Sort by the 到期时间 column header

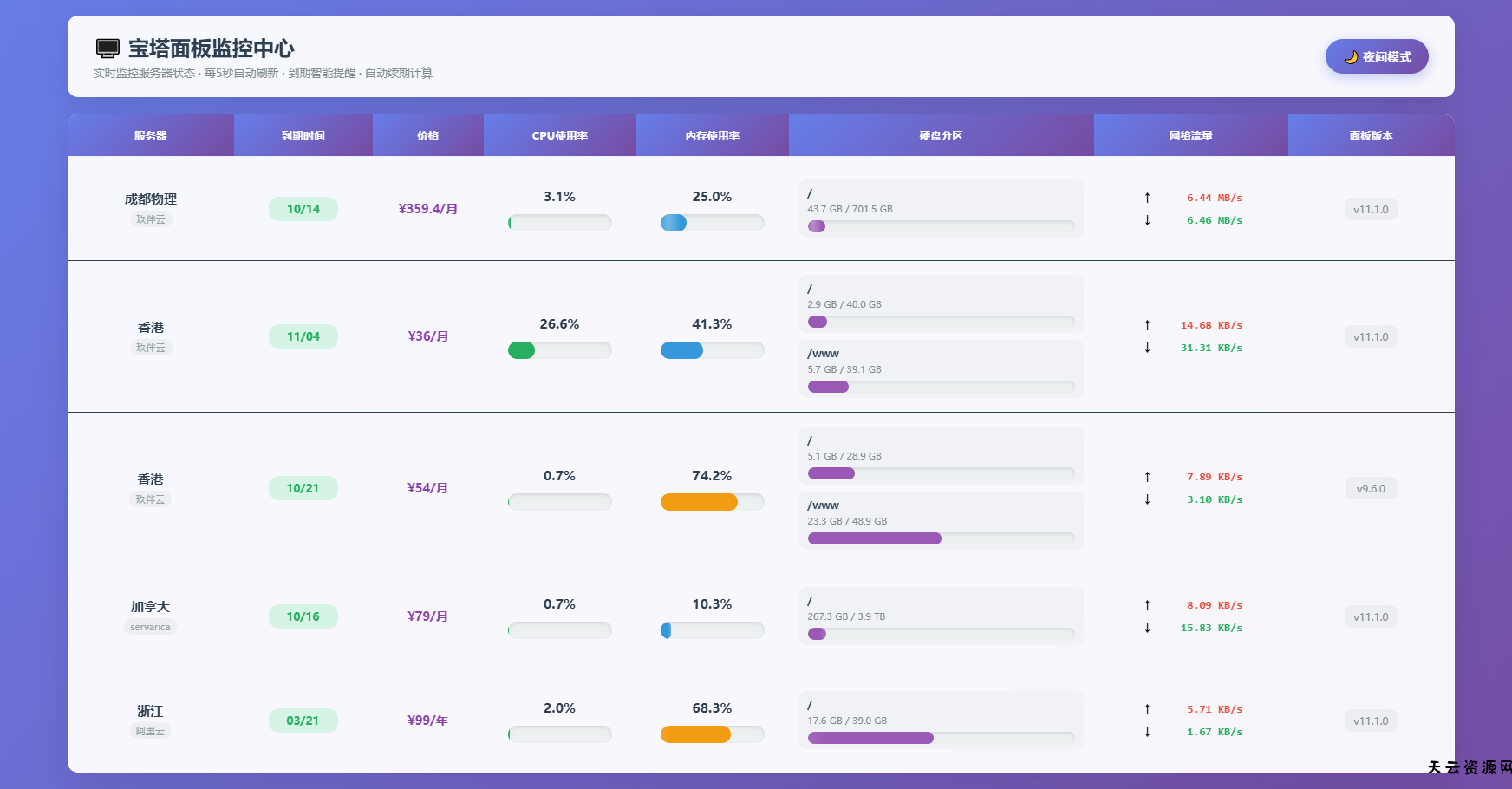tap(303, 136)
